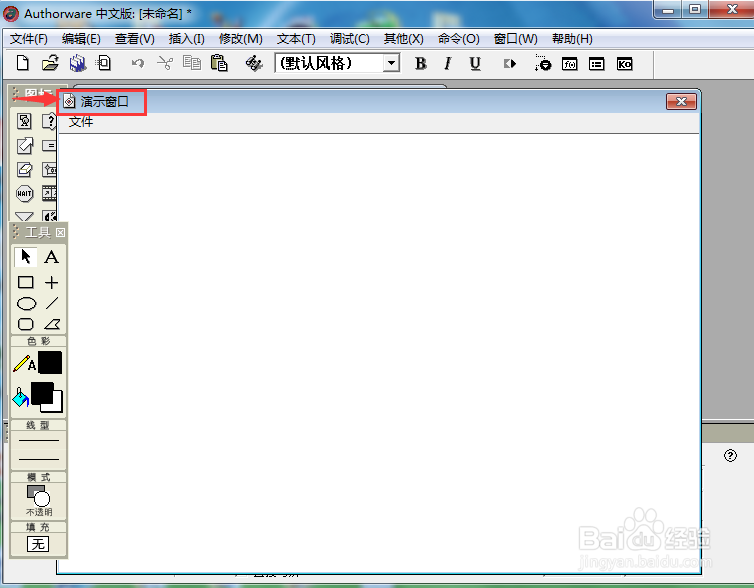Open the 编辑(E) menu
The width and height of the screenshot is (754, 588).
pyautogui.click(x=81, y=38)
